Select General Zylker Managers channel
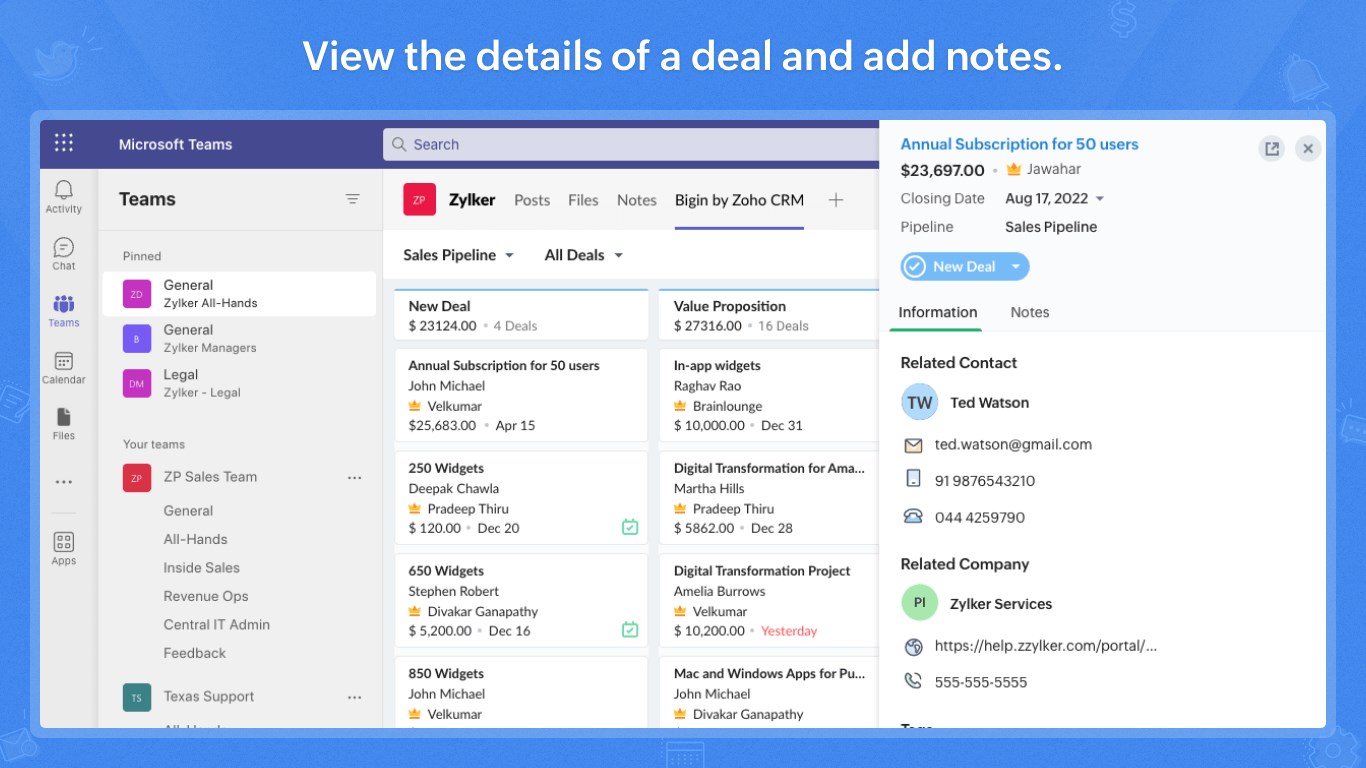 239,338
